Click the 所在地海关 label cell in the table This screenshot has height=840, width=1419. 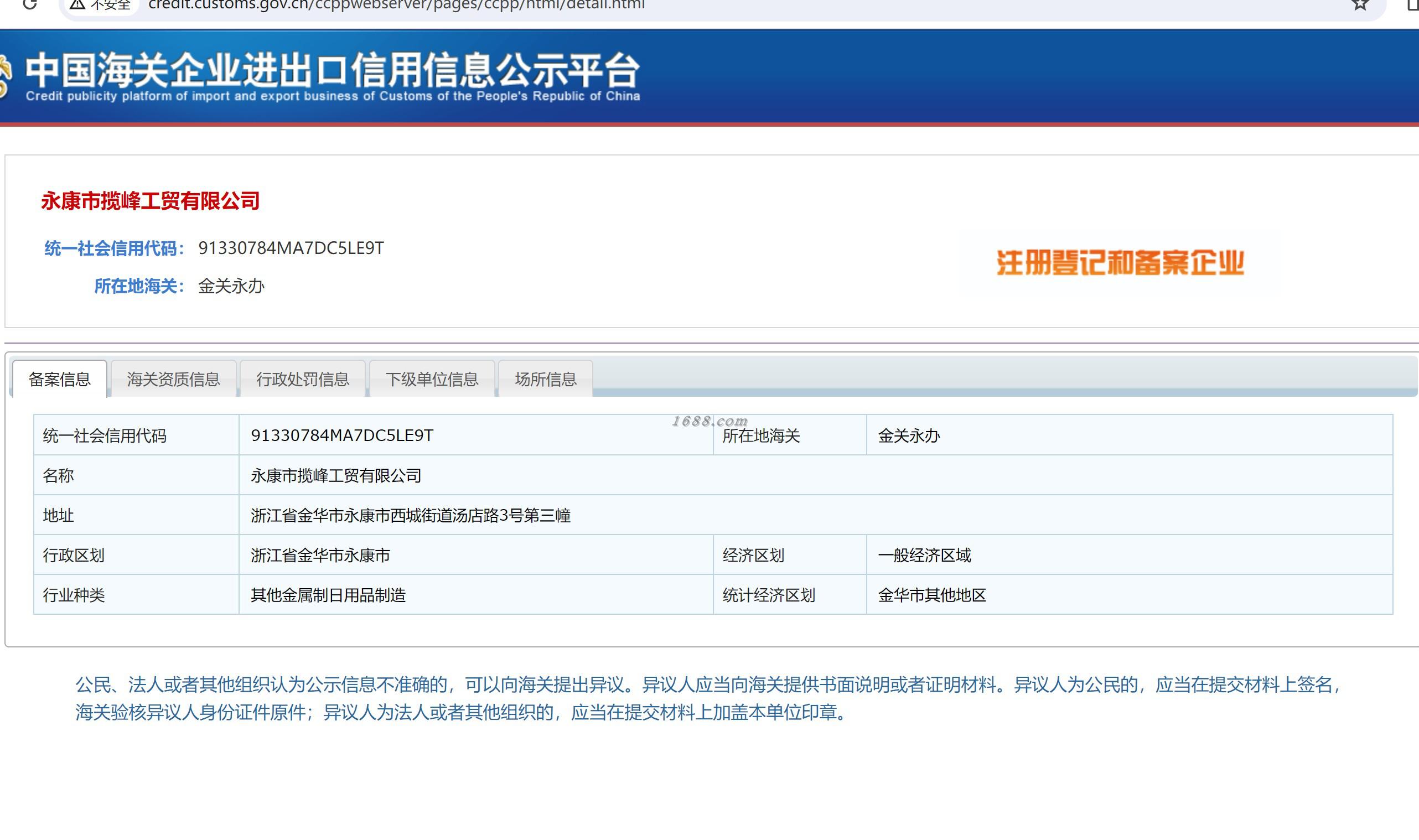click(790, 435)
